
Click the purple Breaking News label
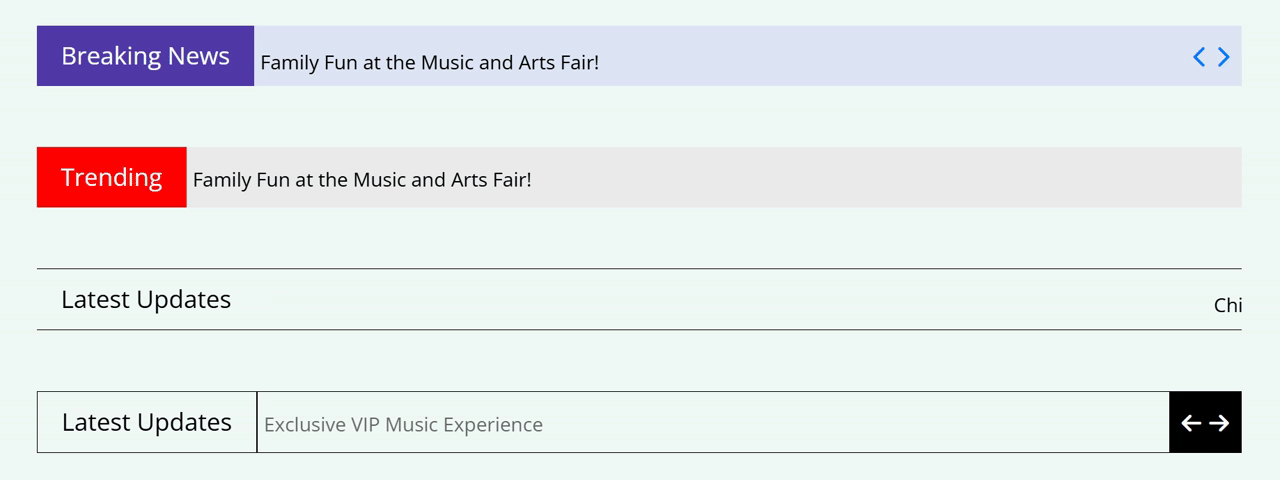click(145, 56)
